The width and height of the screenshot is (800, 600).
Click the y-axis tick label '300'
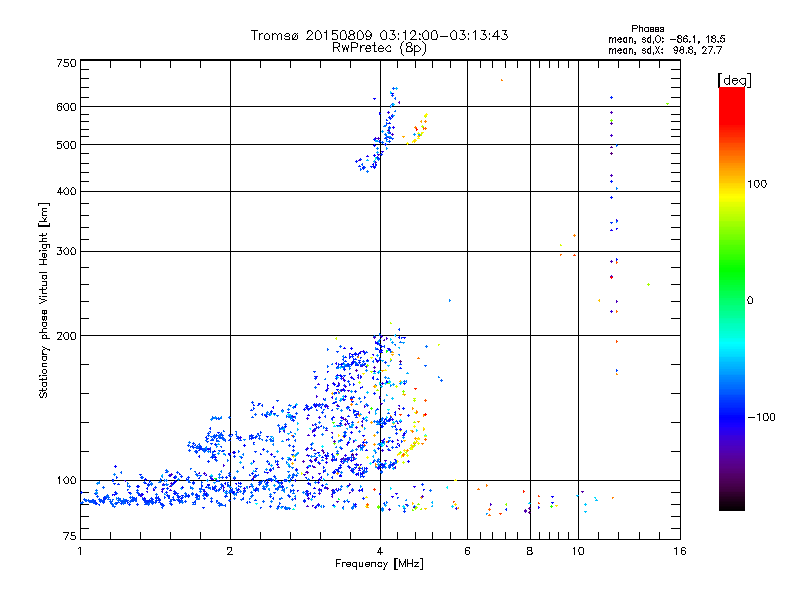click(67, 252)
